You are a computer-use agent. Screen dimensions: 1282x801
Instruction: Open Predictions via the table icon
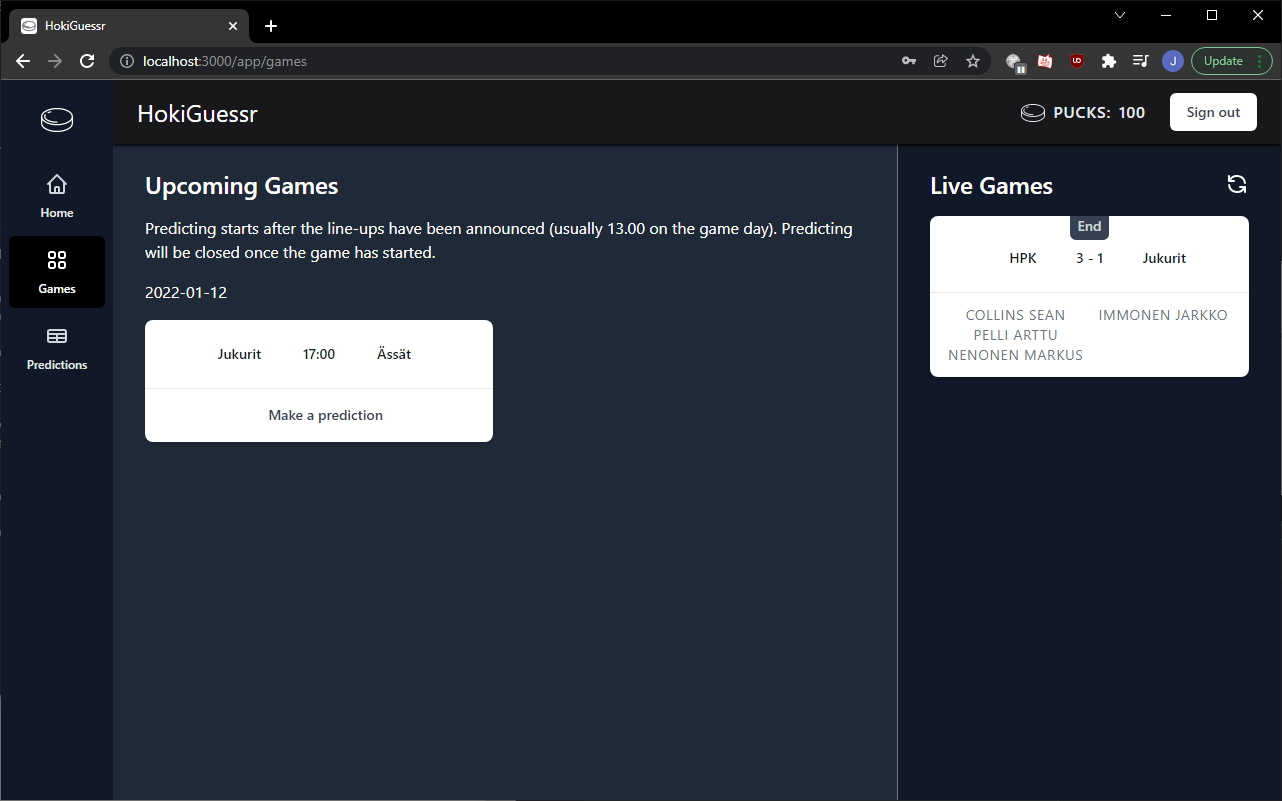pyautogui.click(x=56, y=337)
